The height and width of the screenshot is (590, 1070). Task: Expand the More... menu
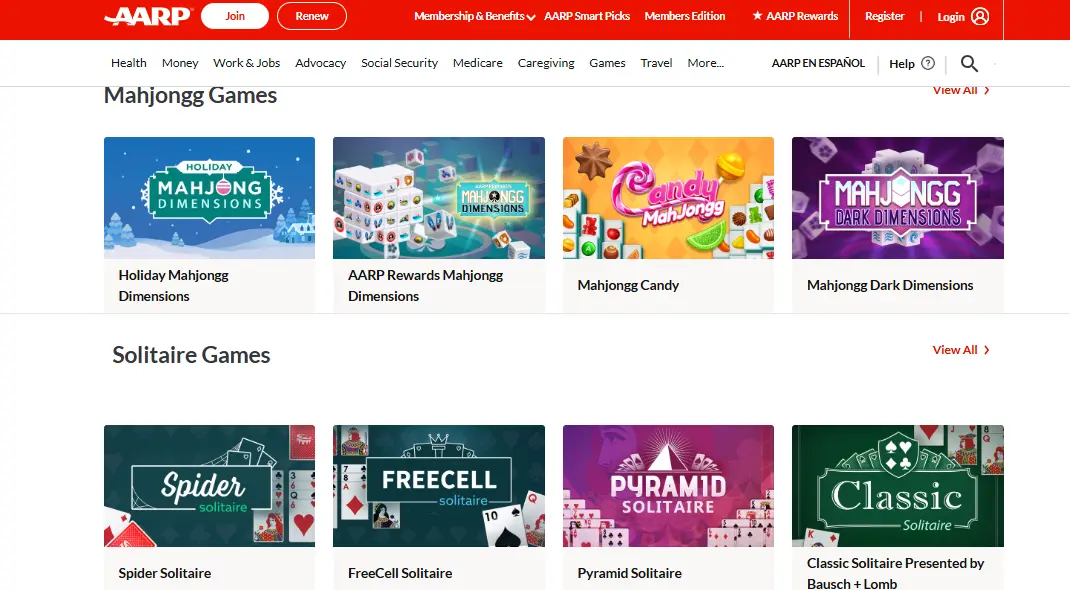tap(706, 63)
